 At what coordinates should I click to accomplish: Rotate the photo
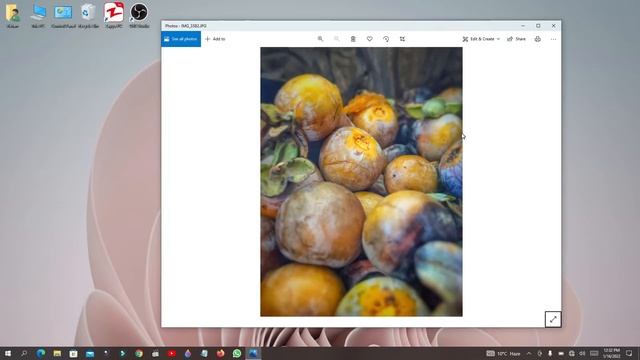[x=386, y=39]
